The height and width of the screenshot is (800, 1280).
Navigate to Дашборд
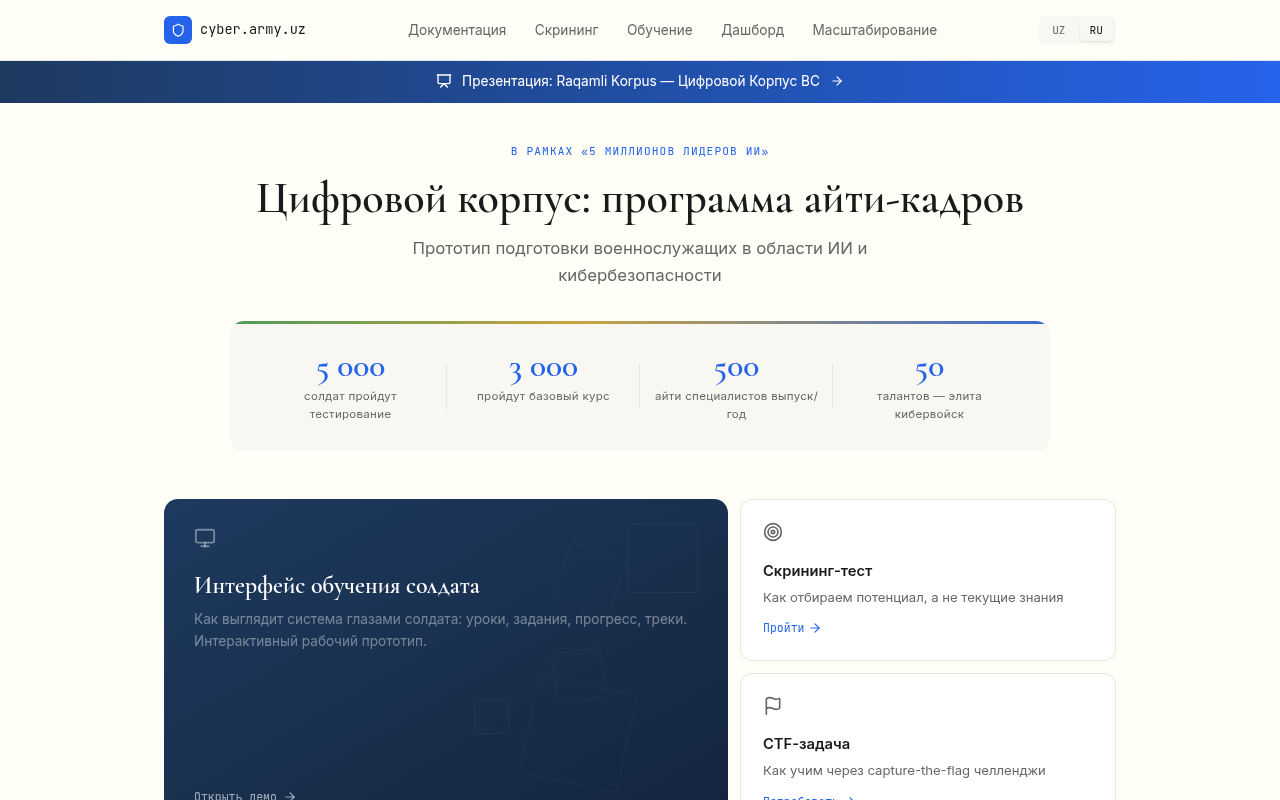pyautogui.click(x=753, y=30)
